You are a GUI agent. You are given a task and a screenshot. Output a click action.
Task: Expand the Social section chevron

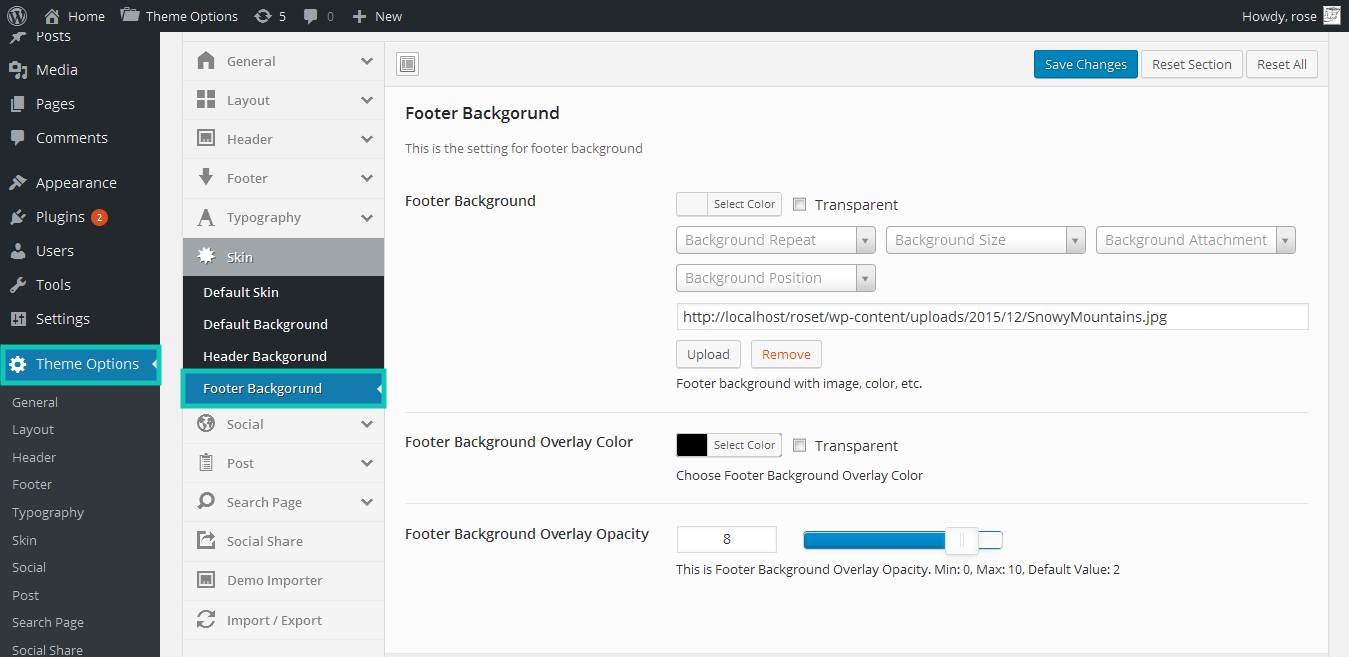pyautogui.click(x=367, y=424)
